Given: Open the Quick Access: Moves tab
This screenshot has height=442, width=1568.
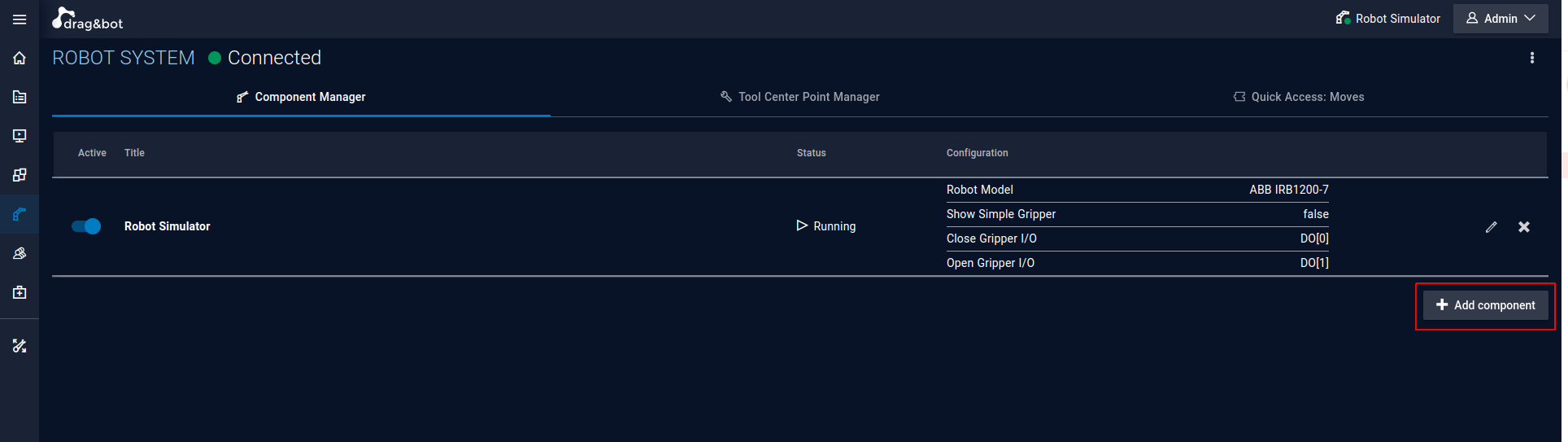Looking at the screenshot, I should 1299,97.
